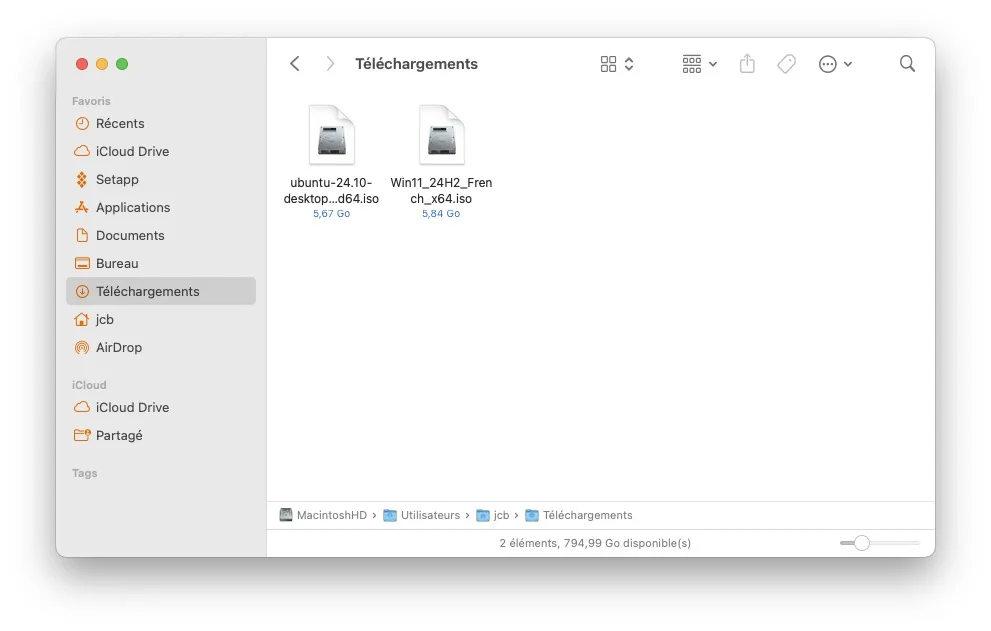Open the More actions ellipsis menu

pyautogui.click(x=828, y=63)
